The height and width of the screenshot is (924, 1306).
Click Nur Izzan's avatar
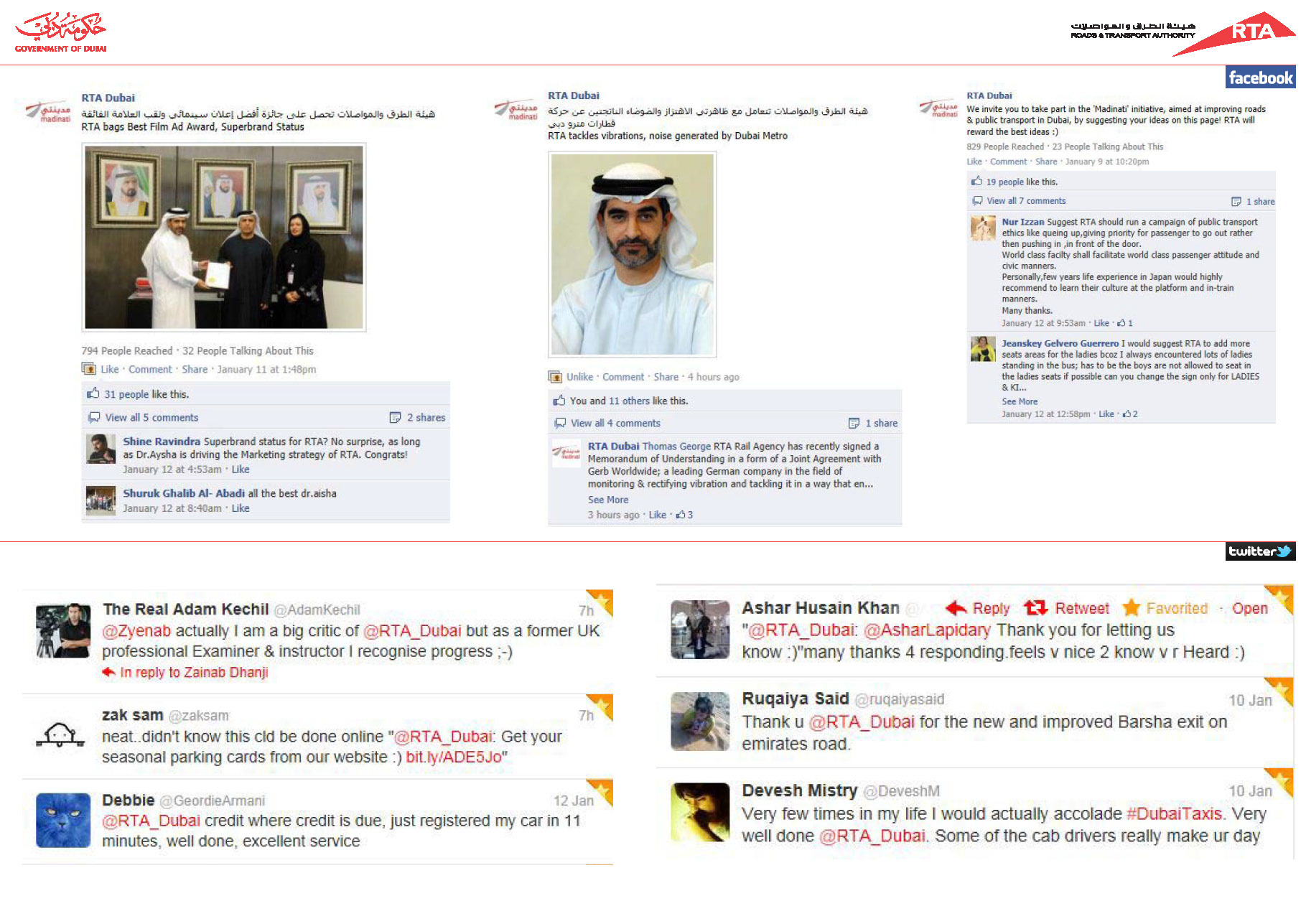[x=983, y=228]
